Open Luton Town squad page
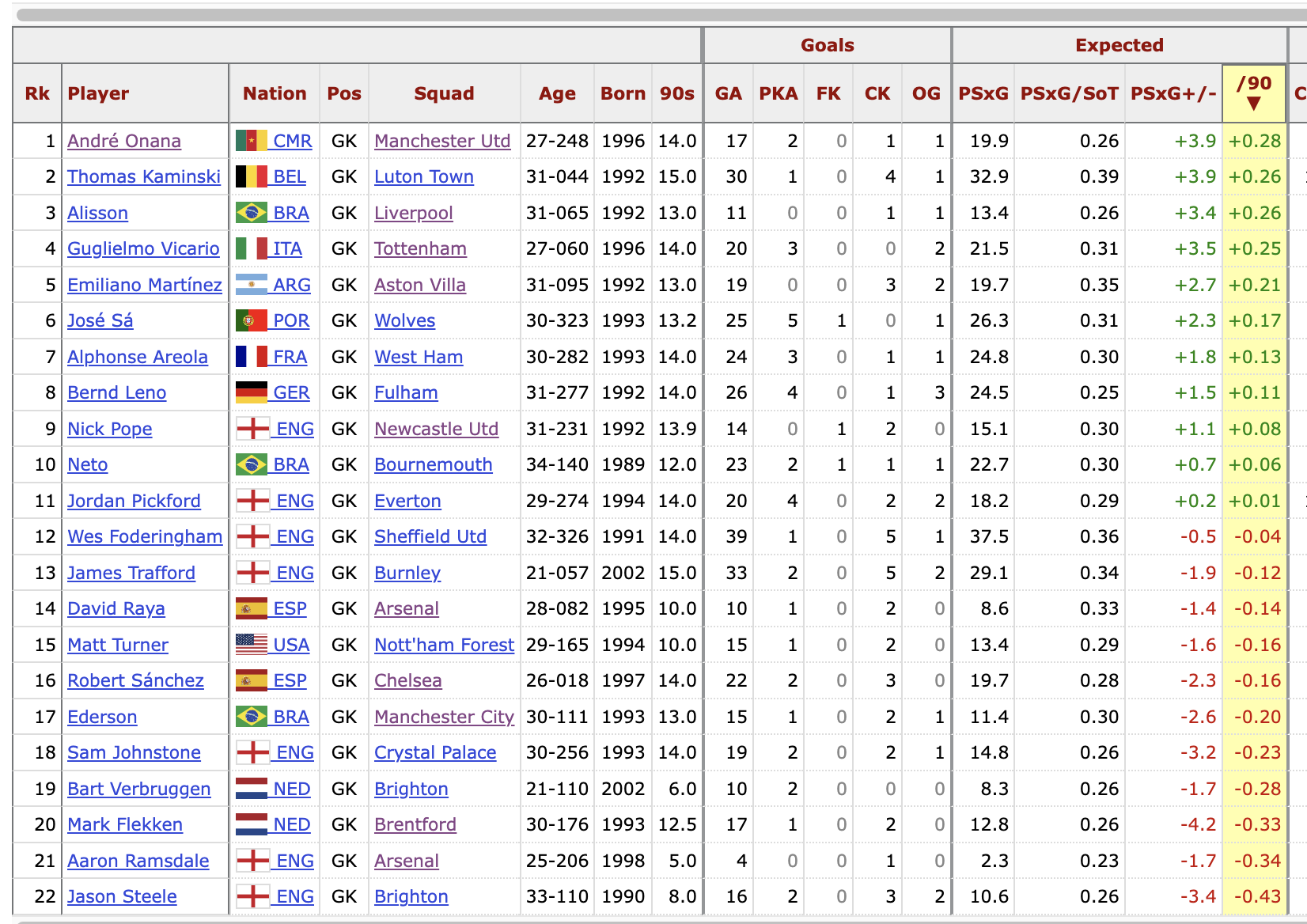Viewport: 1307px width, 924px height. pos(424,176)
